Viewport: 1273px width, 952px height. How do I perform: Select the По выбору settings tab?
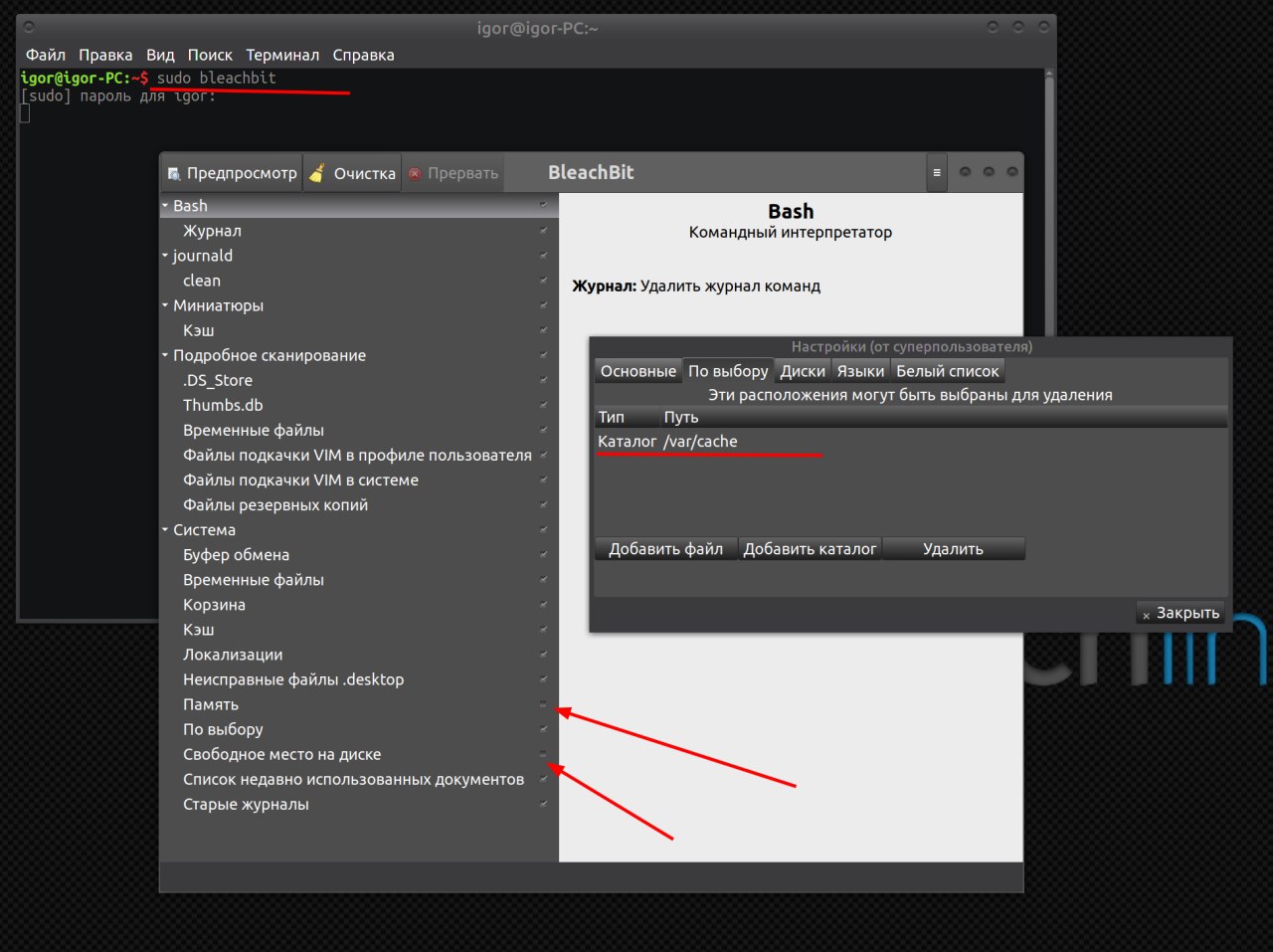point(728,371)
